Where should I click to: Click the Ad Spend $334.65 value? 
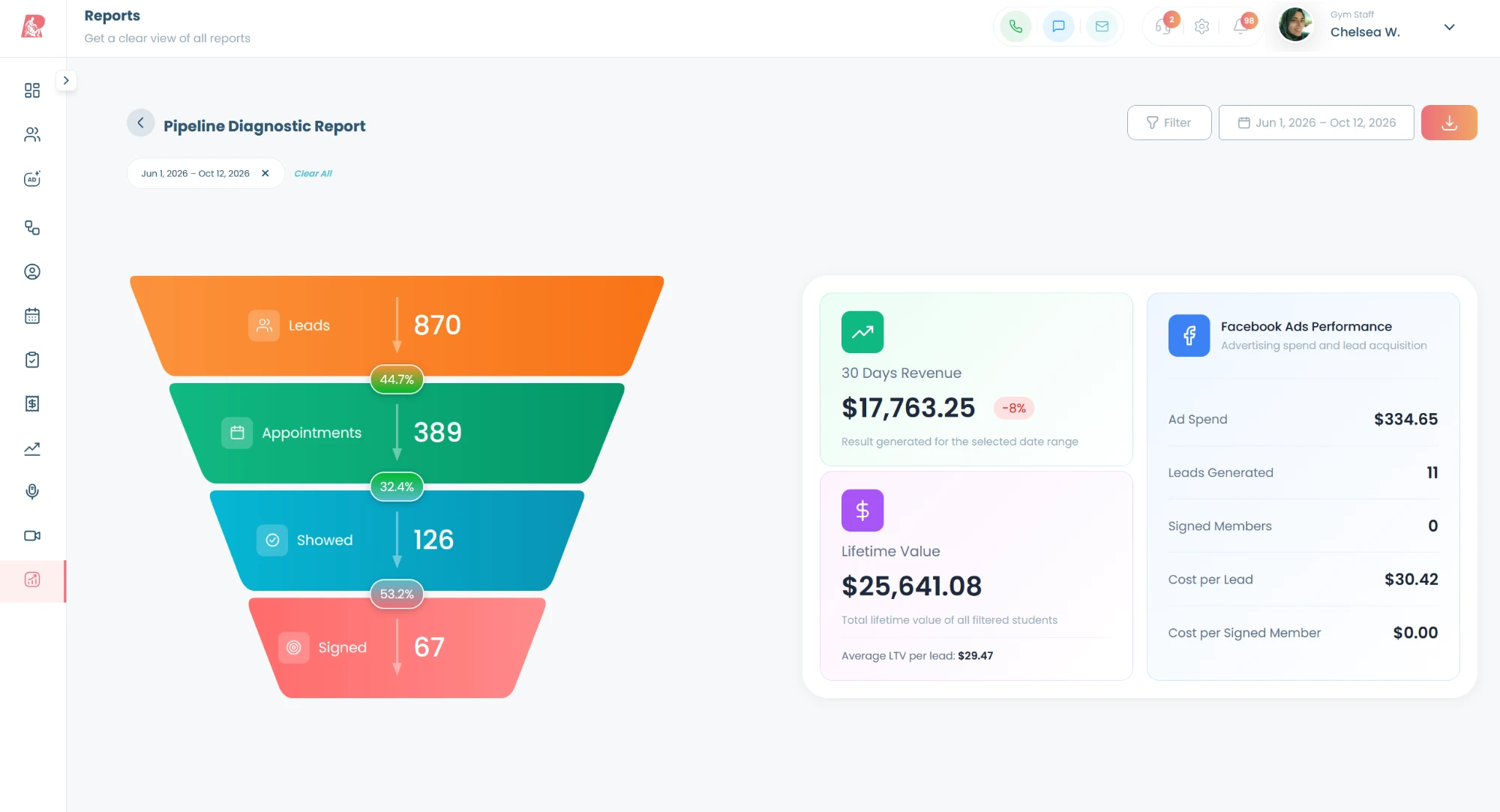[1405, 420]
